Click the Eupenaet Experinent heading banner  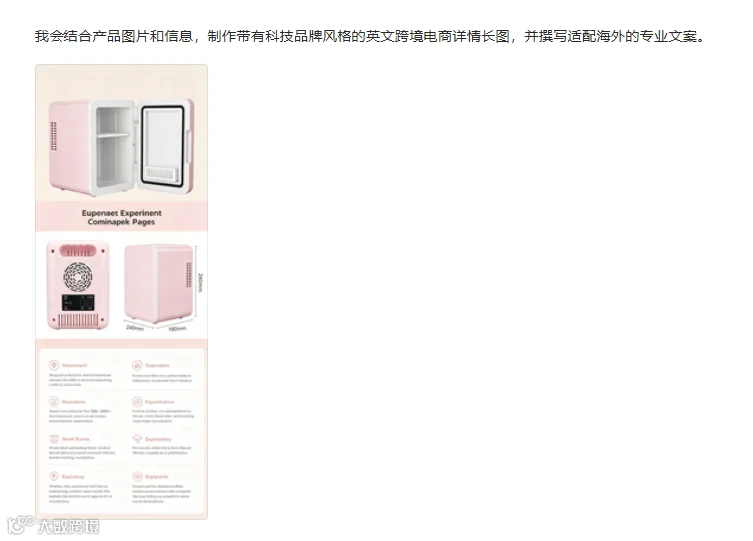coord(121,217)
